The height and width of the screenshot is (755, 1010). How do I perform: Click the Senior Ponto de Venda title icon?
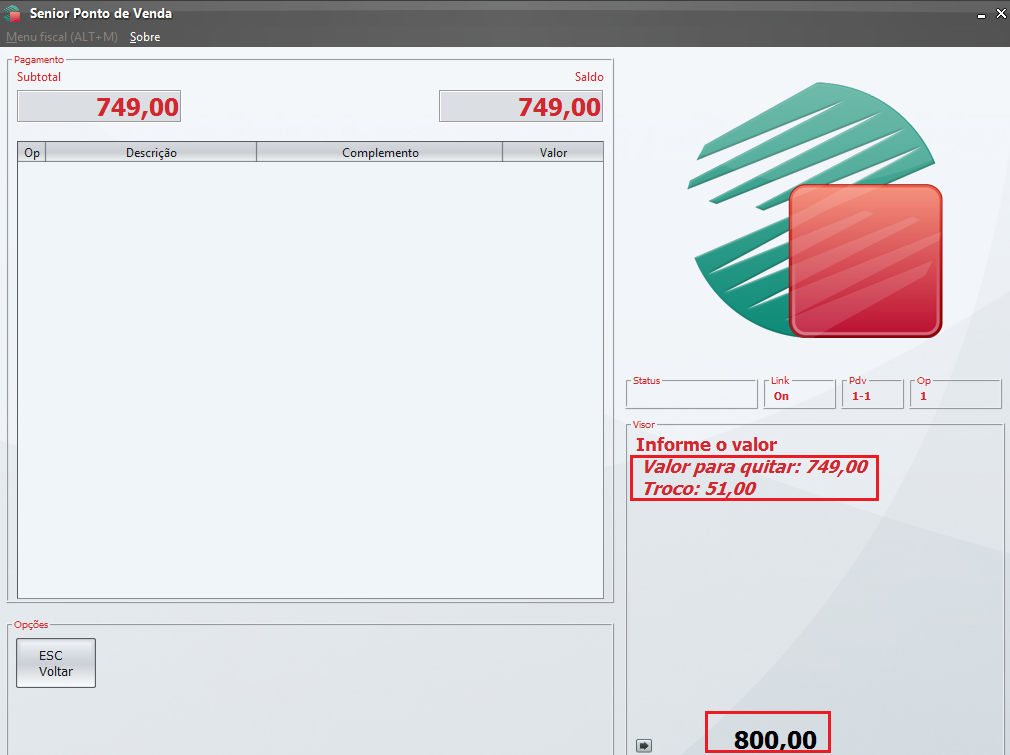(12, 13)
